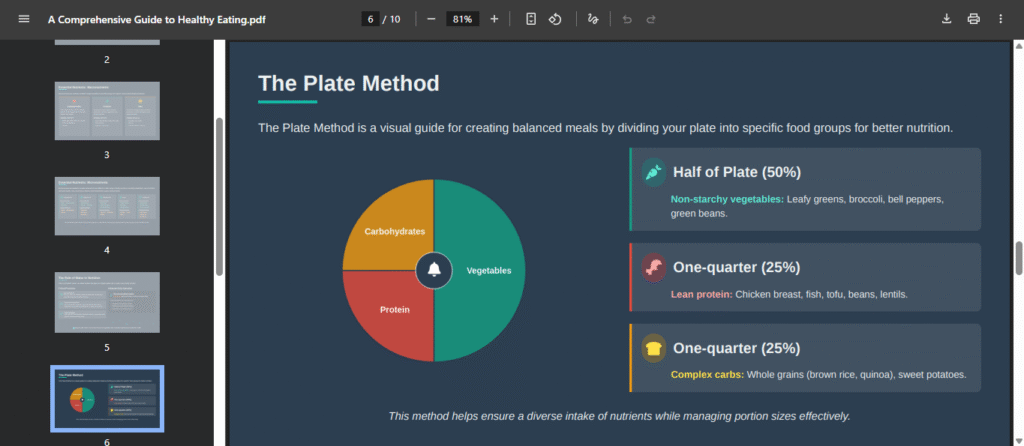Screen dimensions: 1024x446
Task: Select the highlighted page 6 thumbnail
Action: 107,398
